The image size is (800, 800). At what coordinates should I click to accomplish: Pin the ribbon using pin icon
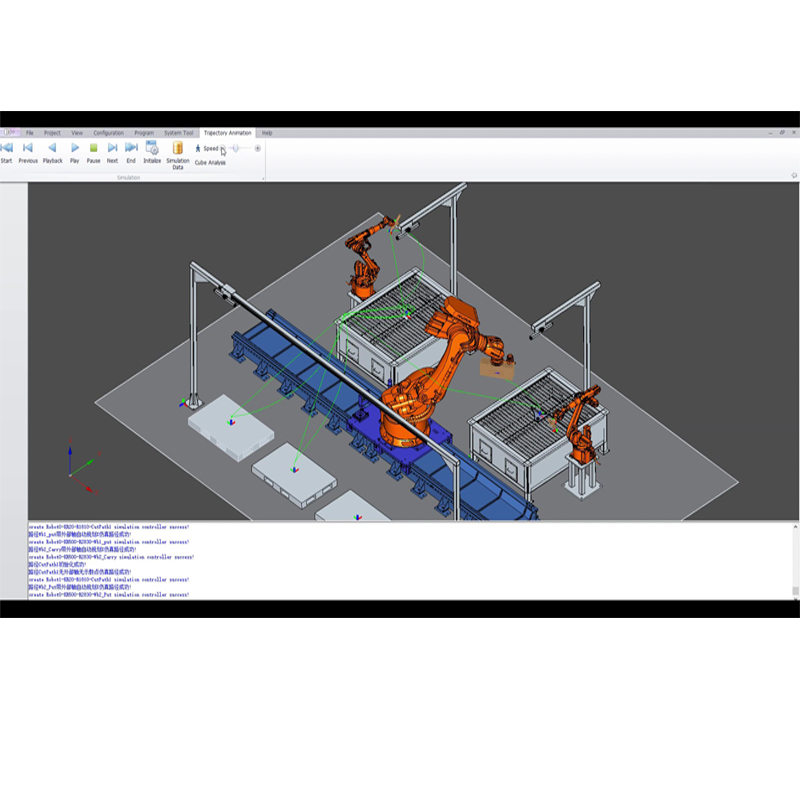coord(794,176)
